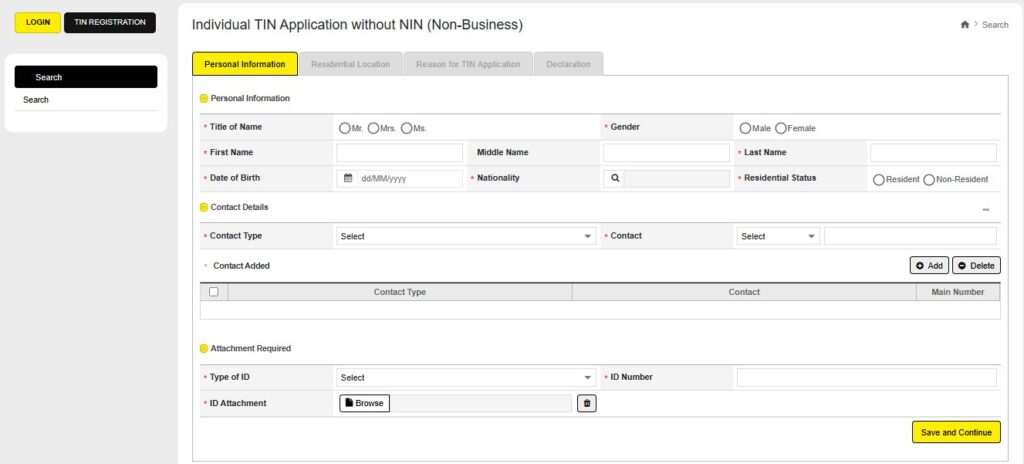The image size is (1024, 464).
Task: Open the Contact Type dropdown
Action: pyautogui.click(x=466, y=237)
